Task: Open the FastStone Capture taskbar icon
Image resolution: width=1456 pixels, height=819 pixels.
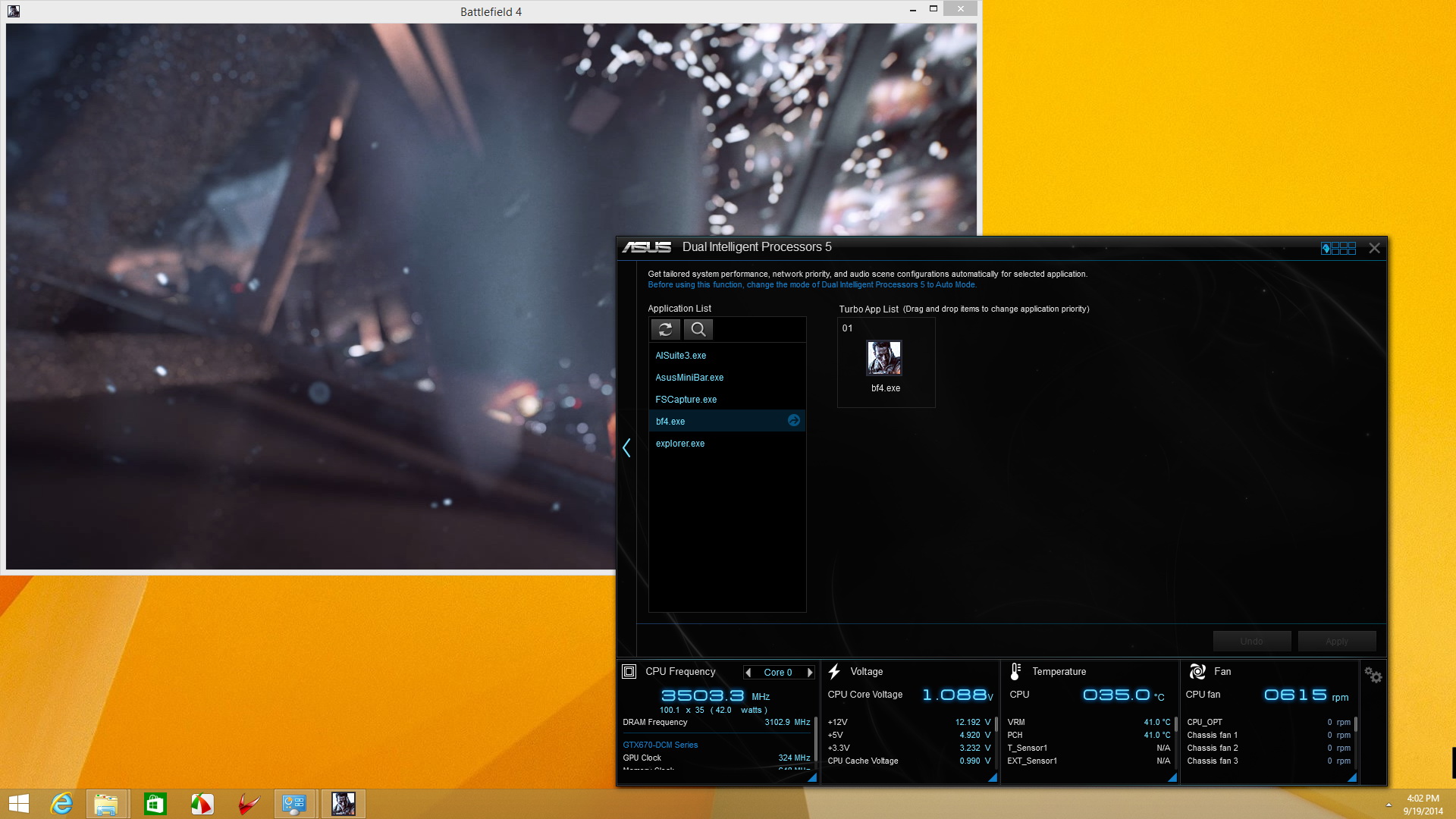Action: point(202,804)
